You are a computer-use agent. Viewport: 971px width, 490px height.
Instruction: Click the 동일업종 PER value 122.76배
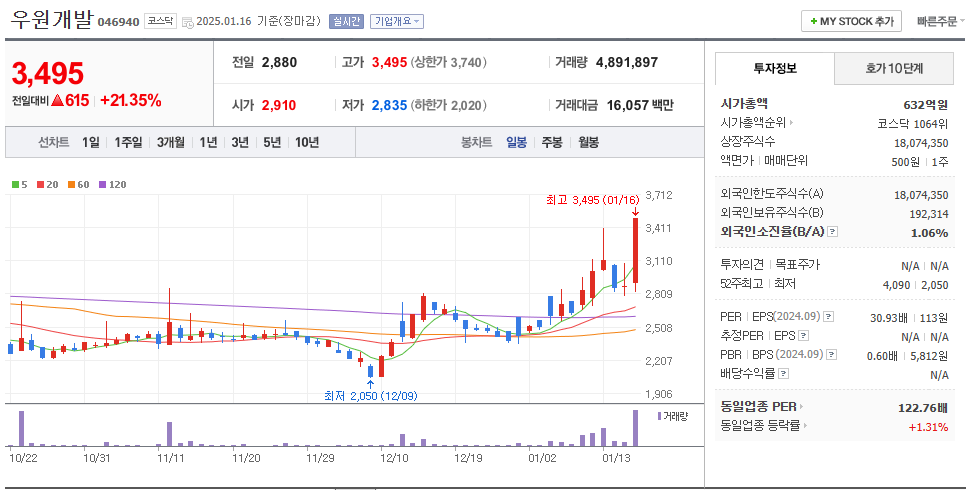(923, 408)
